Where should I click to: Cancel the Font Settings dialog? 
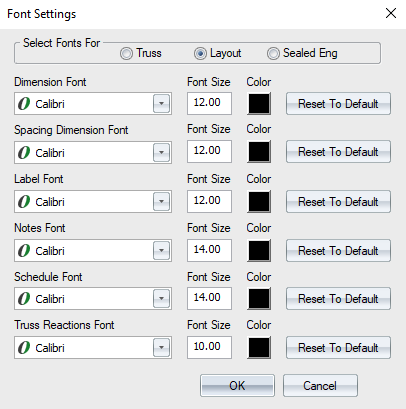click(320, 386)
